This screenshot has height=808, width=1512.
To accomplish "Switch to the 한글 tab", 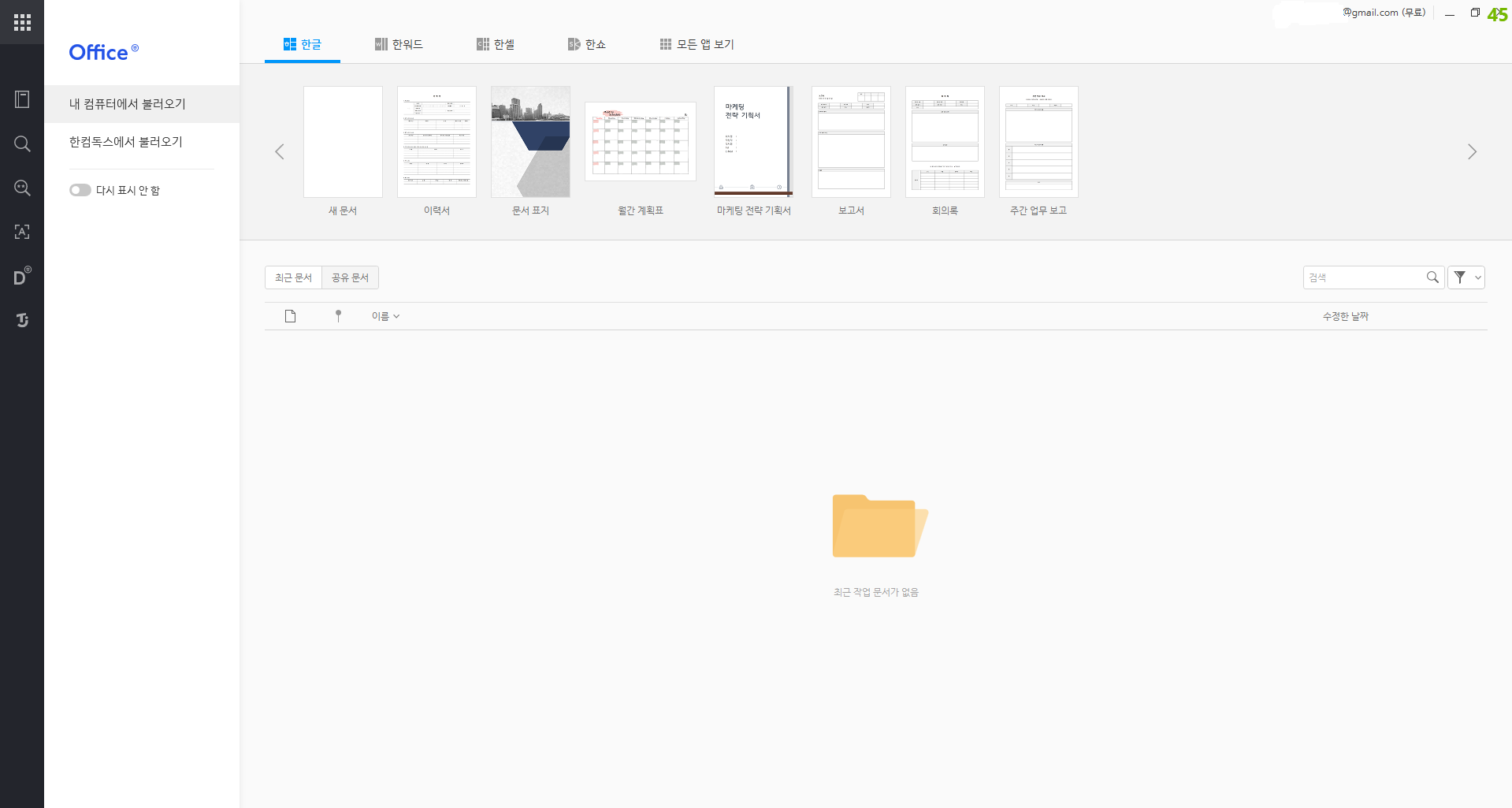I will tap(303, 44).
